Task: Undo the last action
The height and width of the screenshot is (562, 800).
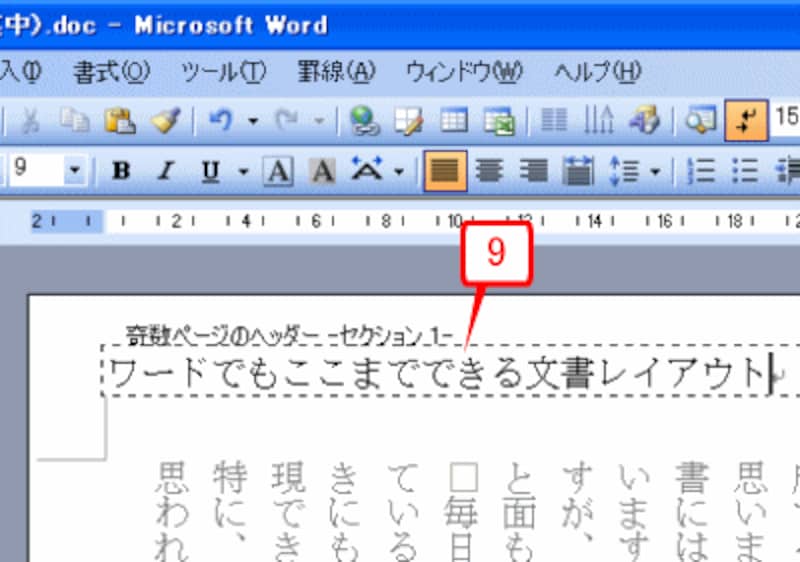Action: (x=221, y=121)
